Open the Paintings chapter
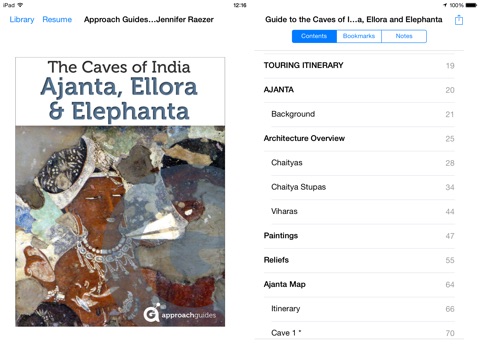 359,236
